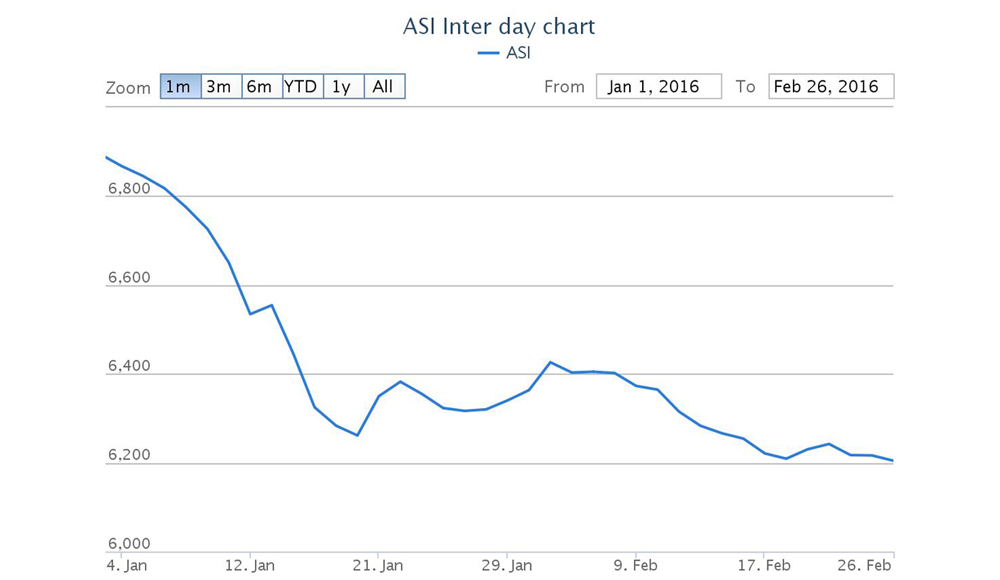Choose the YTD zoom option
Viewport: 1000px width, 580px height.
(x=302, y=87)
